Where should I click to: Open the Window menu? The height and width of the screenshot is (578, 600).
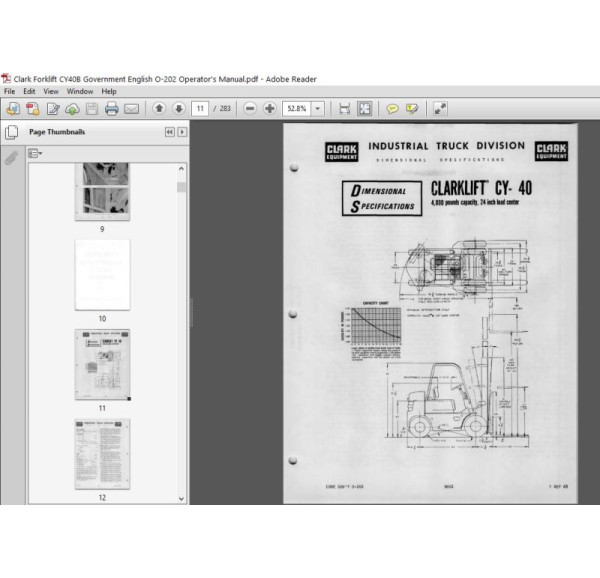pyautogui.click(x=80, y=91)
